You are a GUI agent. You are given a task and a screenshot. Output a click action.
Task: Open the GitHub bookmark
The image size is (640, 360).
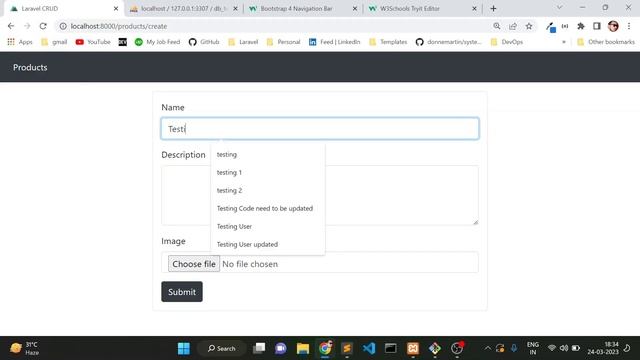click(x=204, y=42)
